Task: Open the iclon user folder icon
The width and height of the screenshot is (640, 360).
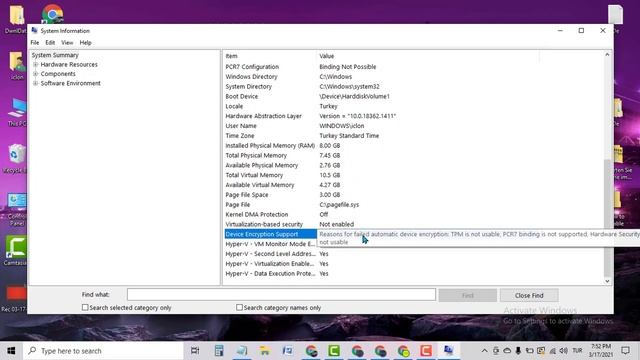Action: point(16,65)
